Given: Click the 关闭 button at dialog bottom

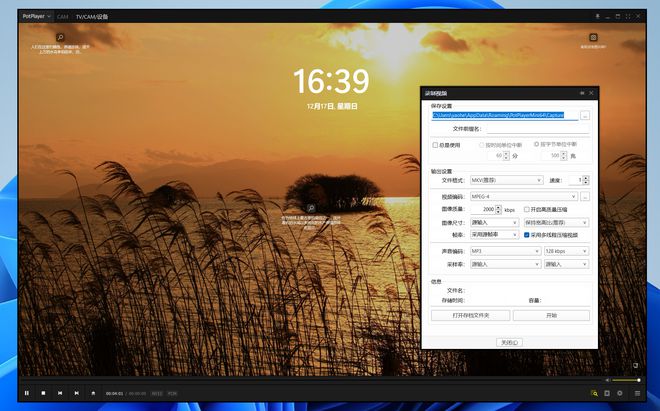Looking at the screenshot, I should tap(509, 342).
